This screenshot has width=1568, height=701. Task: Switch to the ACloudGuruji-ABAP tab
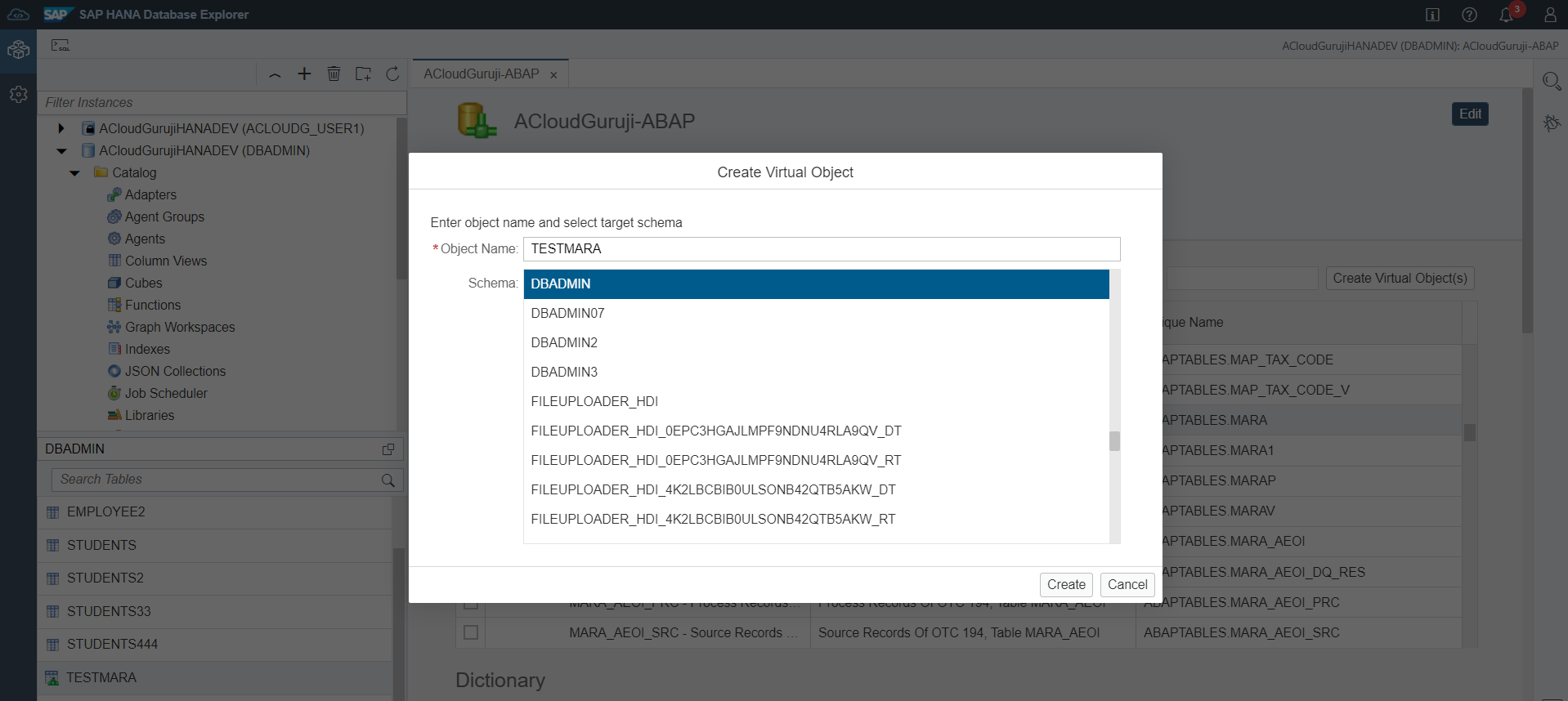(481, 74)
